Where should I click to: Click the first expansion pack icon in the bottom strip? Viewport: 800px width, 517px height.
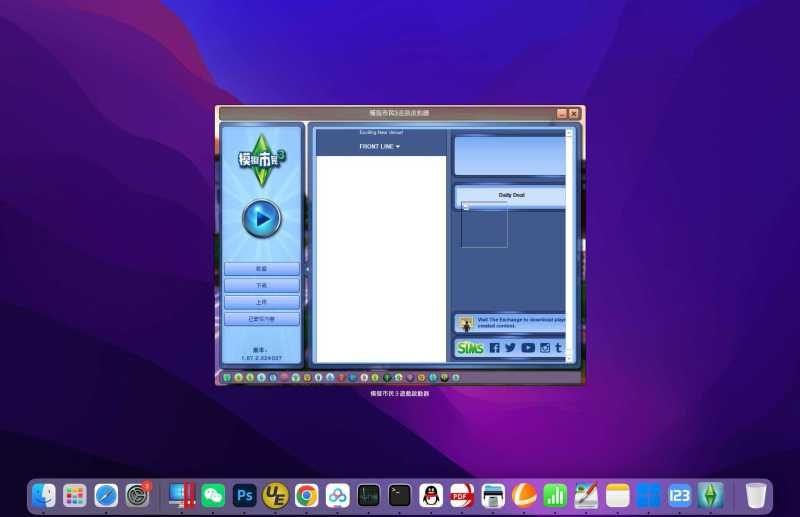click(227, 378)
